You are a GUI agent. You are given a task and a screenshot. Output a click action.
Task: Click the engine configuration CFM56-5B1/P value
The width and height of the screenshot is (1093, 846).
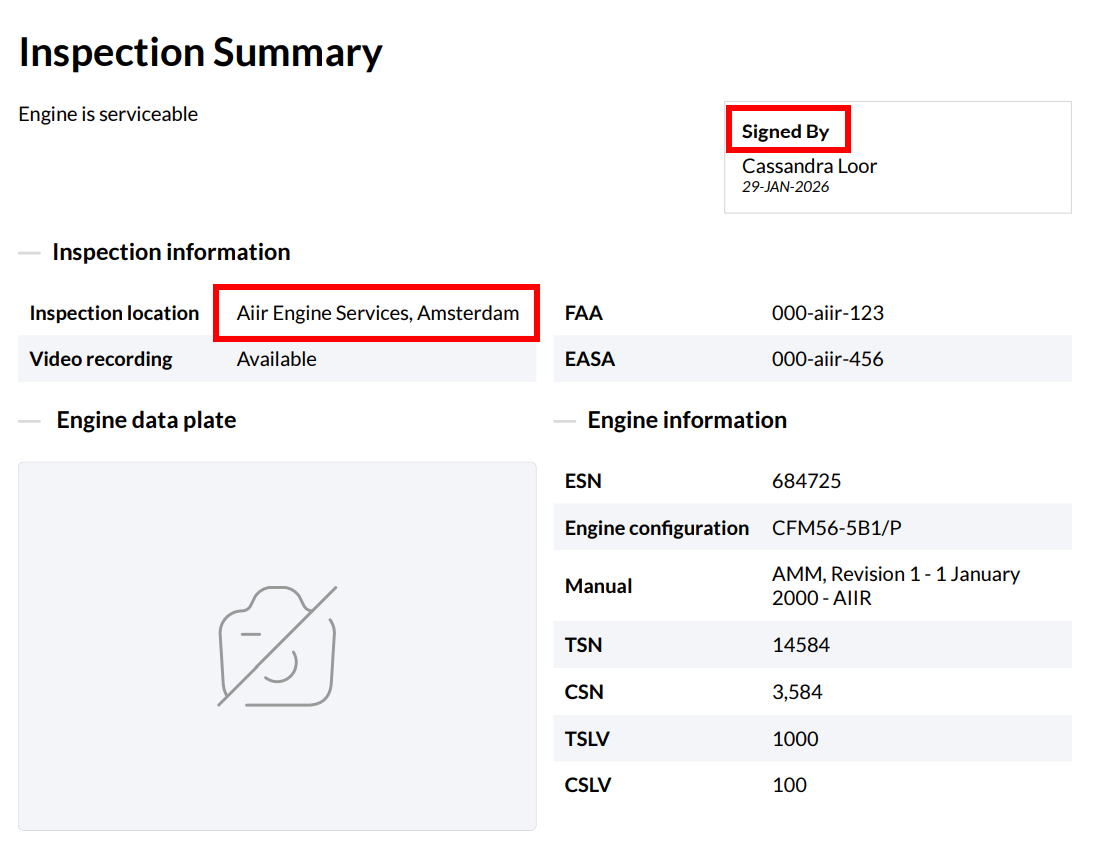pyautogui.click(x=836, y=528)
